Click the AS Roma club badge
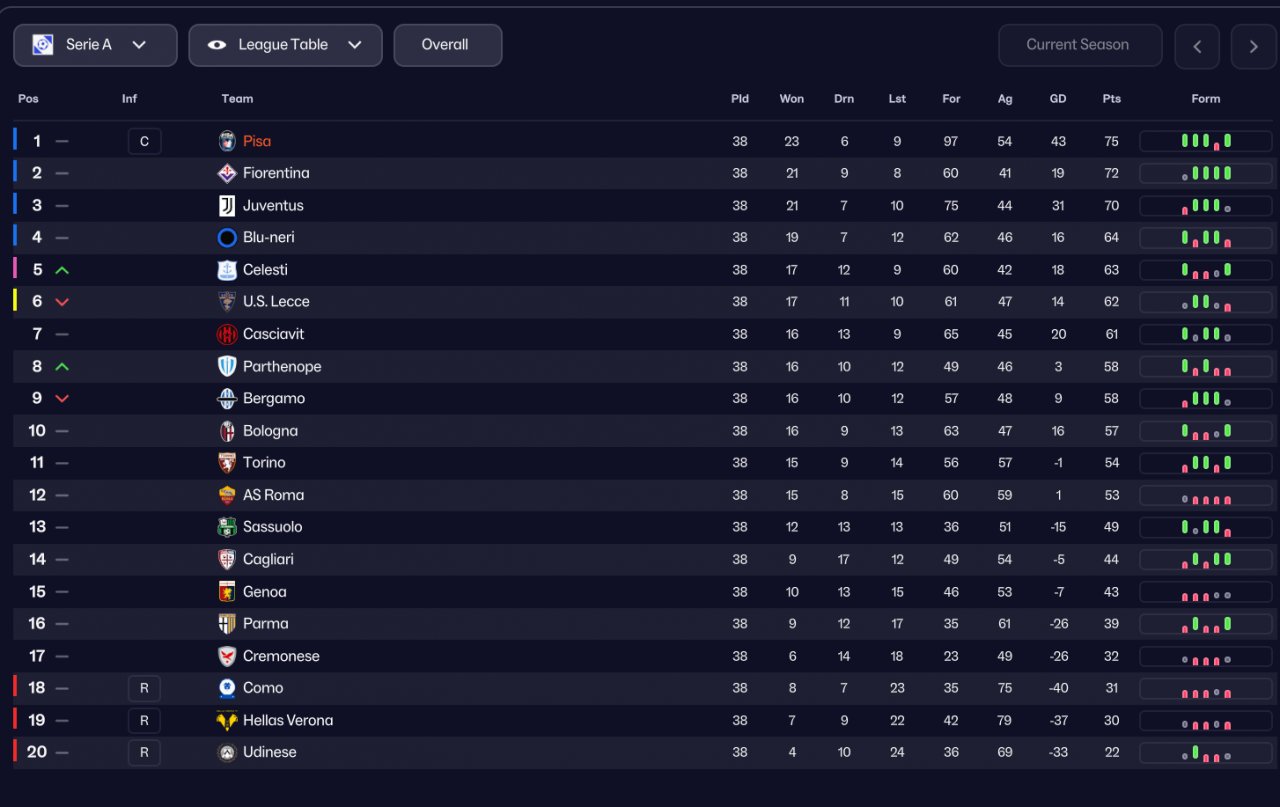Screen dimensions: 1280x807 tap(227, 495)
